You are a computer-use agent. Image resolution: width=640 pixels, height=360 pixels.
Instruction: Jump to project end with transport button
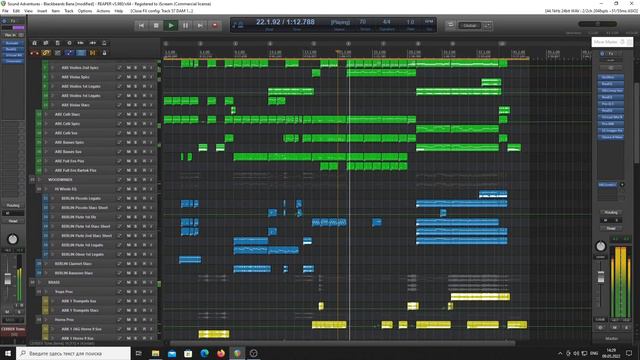[200, 25]
